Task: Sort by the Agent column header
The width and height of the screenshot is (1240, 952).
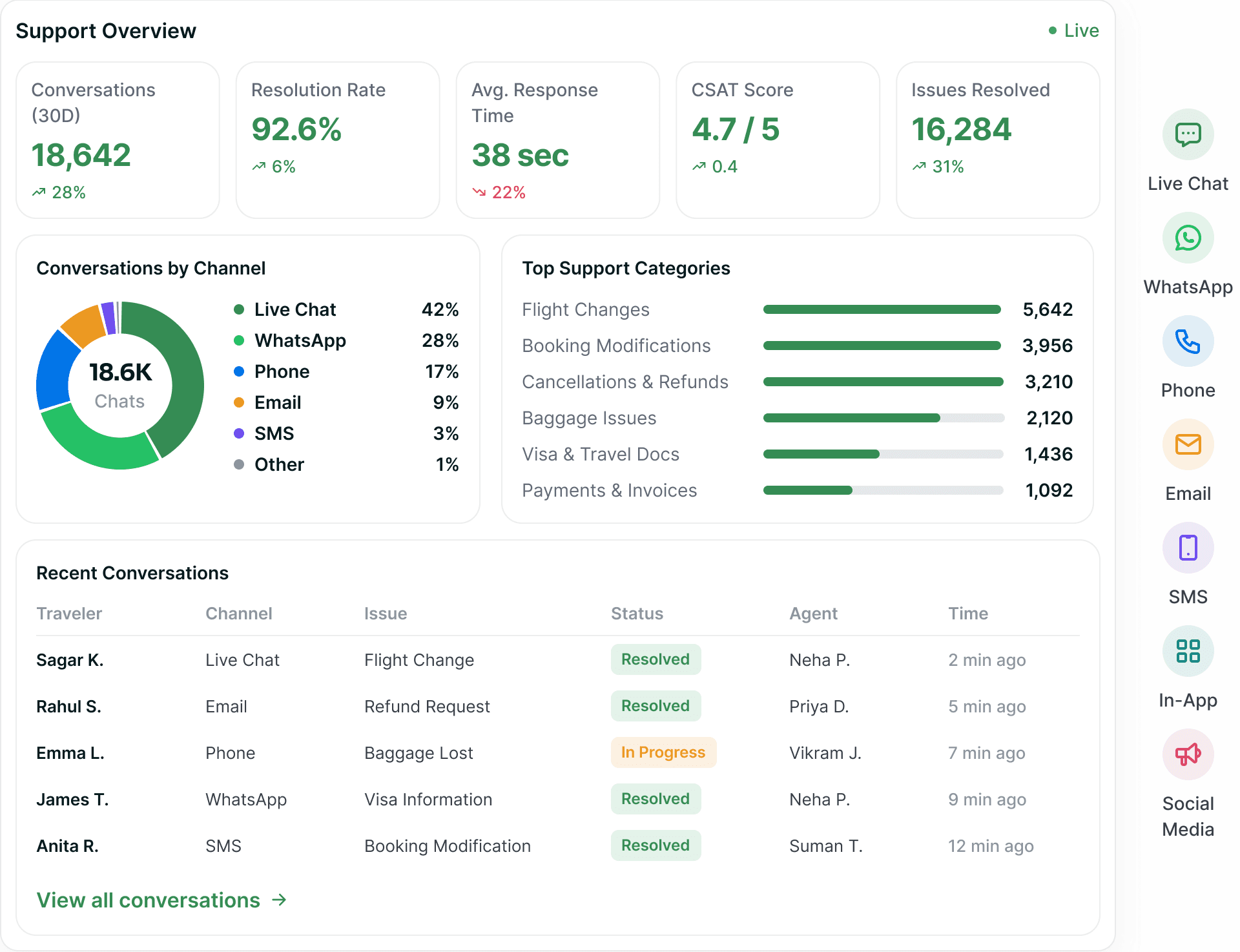Action: pos(814,613)
